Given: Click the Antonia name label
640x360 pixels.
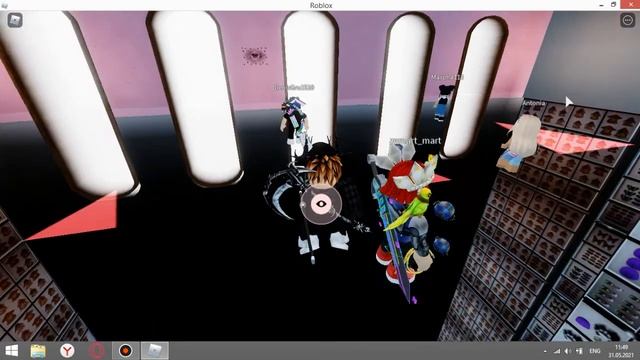Looking at the screenshot, I should (x=534, y=103).
